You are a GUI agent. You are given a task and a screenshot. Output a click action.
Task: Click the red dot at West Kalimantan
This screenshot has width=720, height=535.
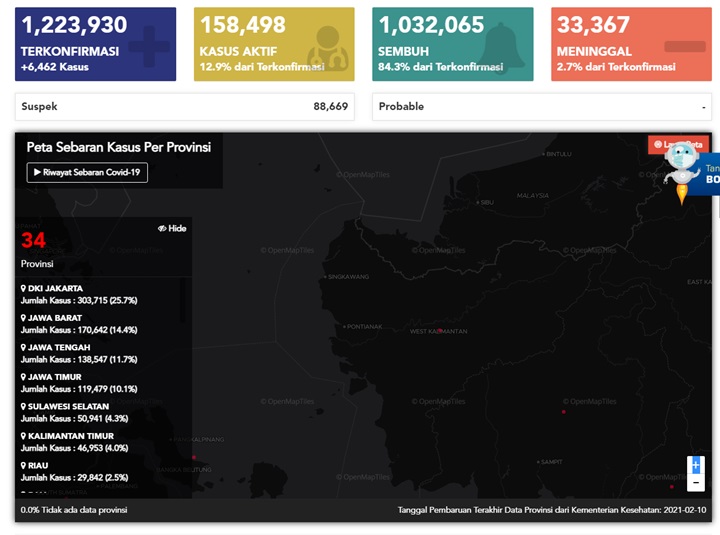pos(440,331)
